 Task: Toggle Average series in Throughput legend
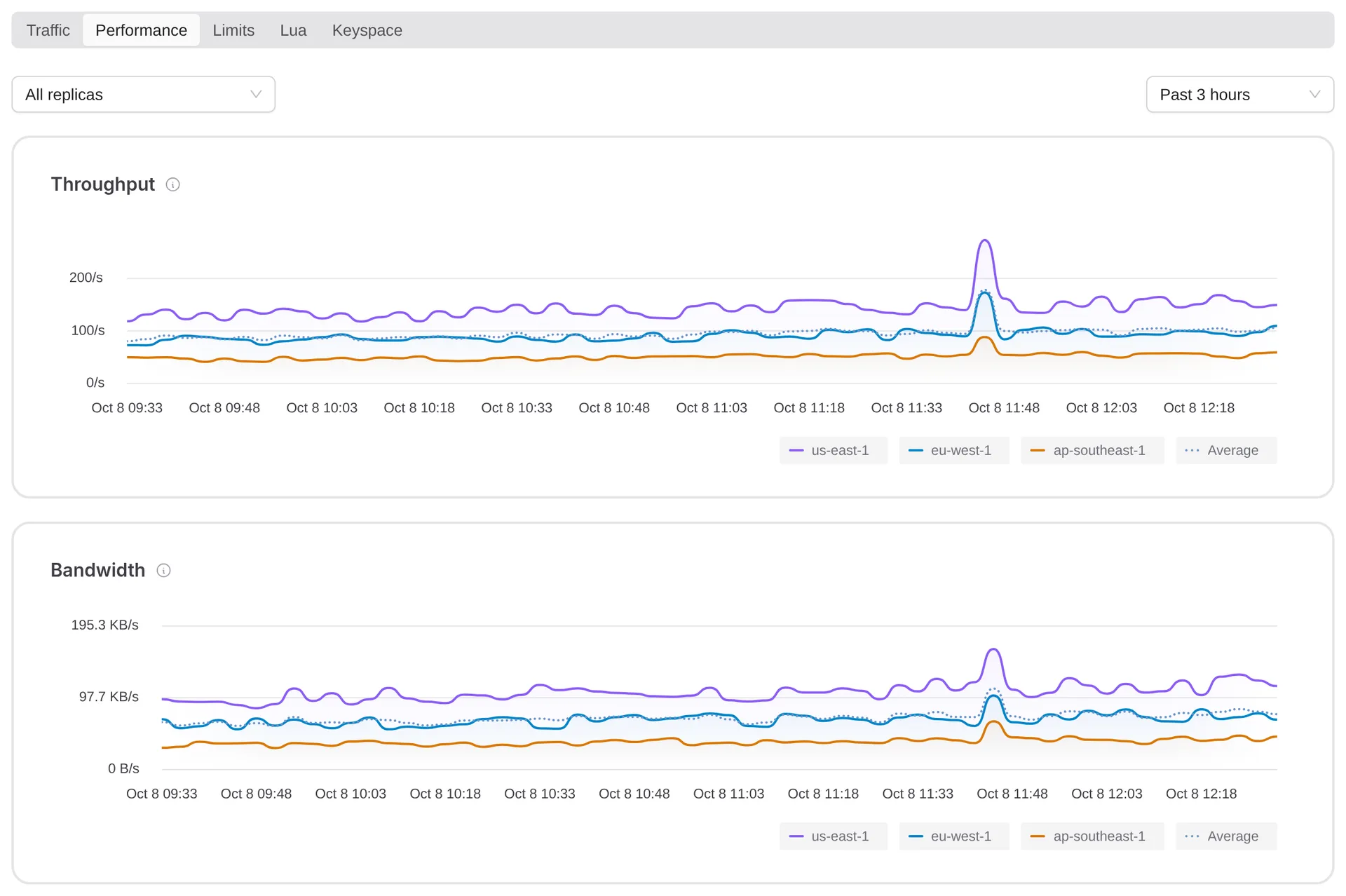point(1226,450)
